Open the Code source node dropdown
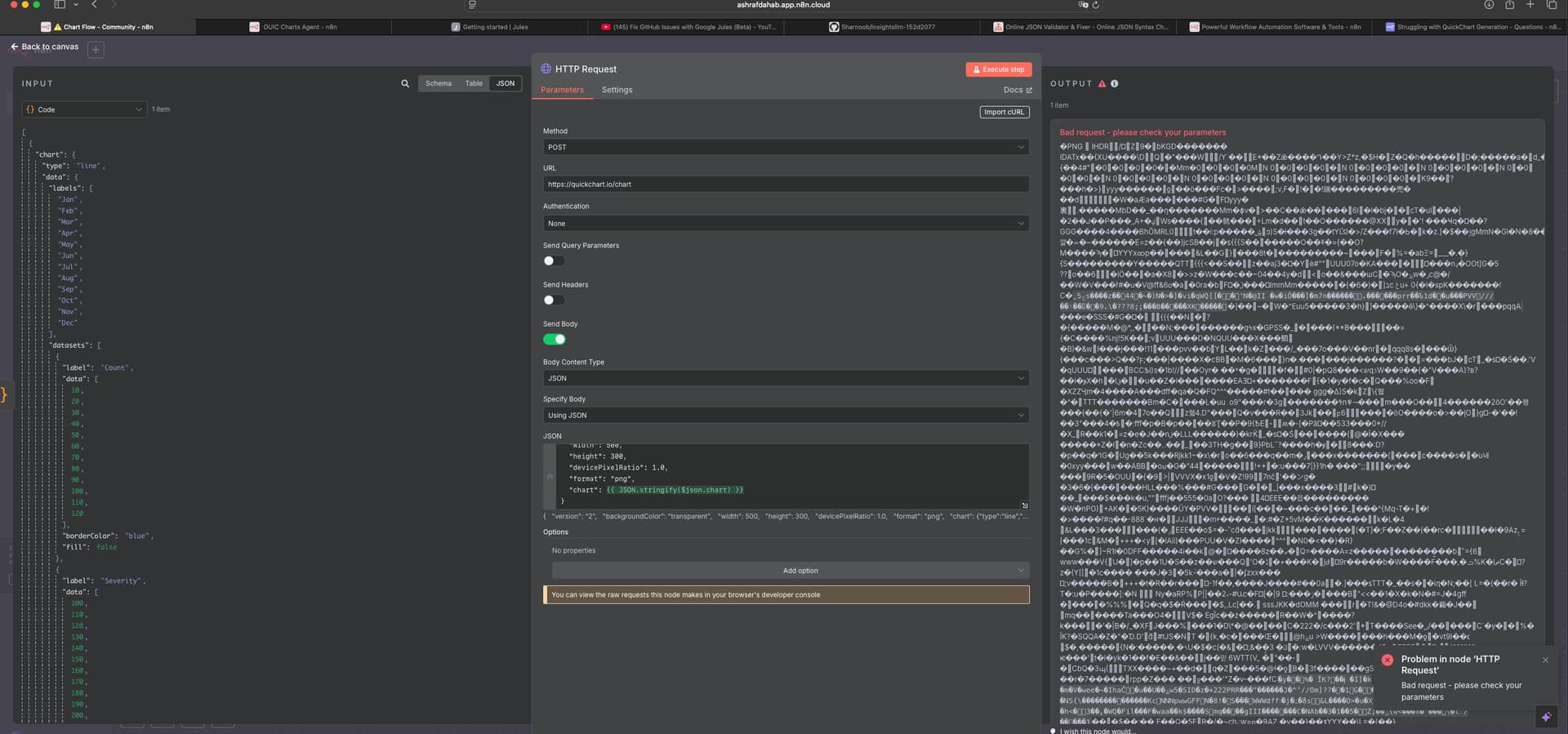Viewport: 1568px width, 734px height. pos(84,109)
